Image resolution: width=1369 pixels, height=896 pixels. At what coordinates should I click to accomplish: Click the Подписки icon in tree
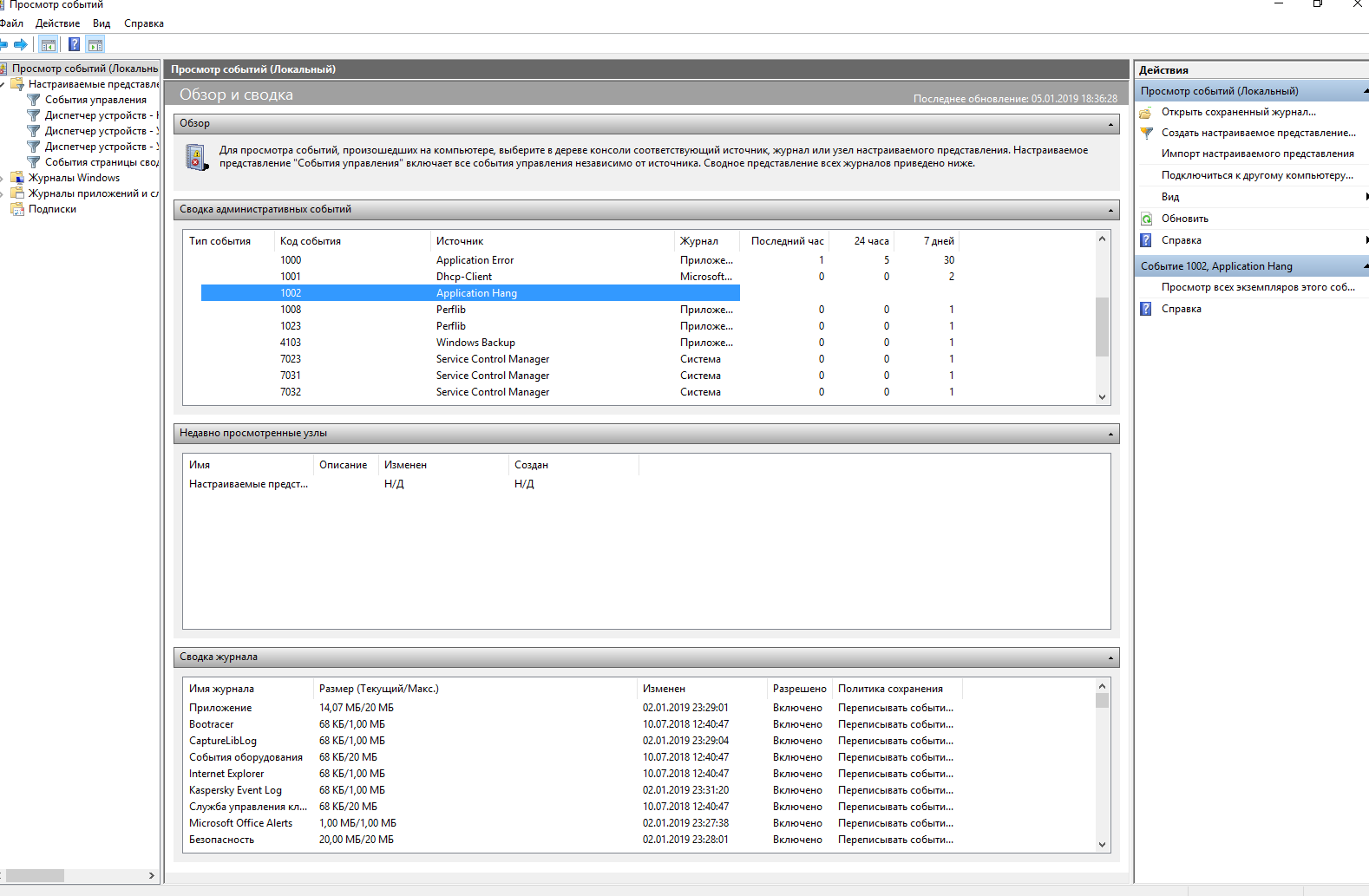(x=17, y=209)
